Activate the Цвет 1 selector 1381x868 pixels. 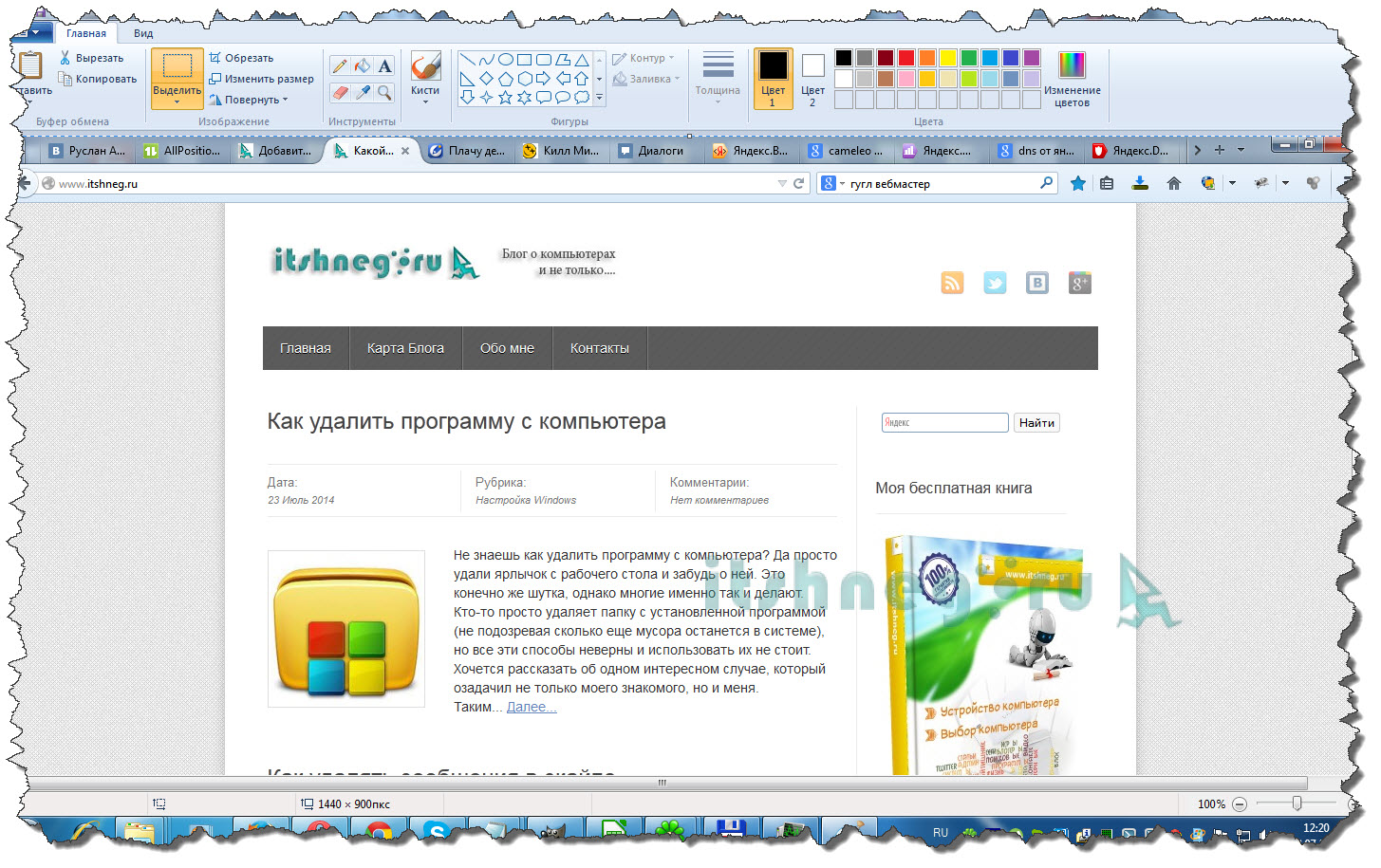click(x=773, y=79)
